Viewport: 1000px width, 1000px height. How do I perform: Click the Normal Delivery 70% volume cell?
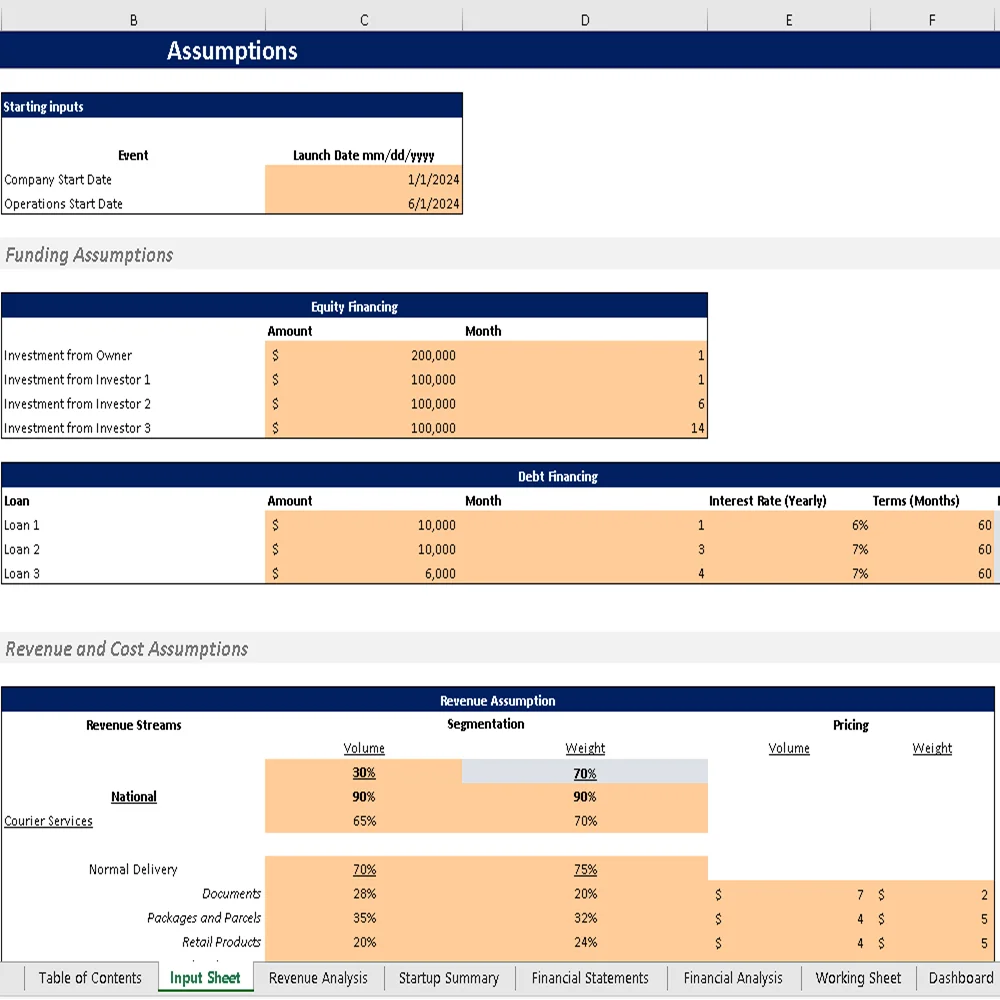point(363,869)
